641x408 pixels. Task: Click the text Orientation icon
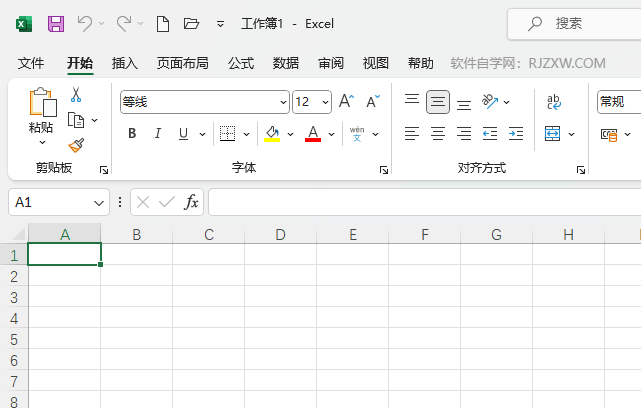[490, 101]
